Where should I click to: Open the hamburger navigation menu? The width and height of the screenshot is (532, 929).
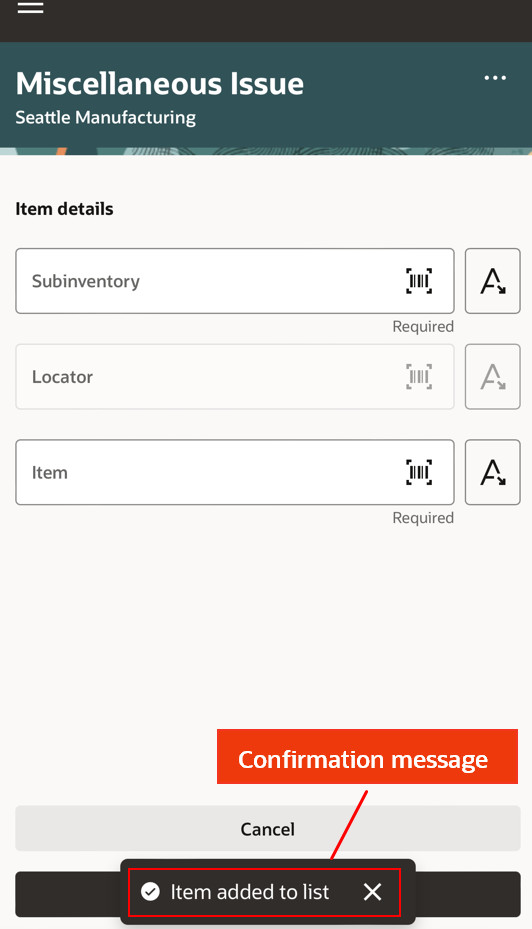pos(30,7)
